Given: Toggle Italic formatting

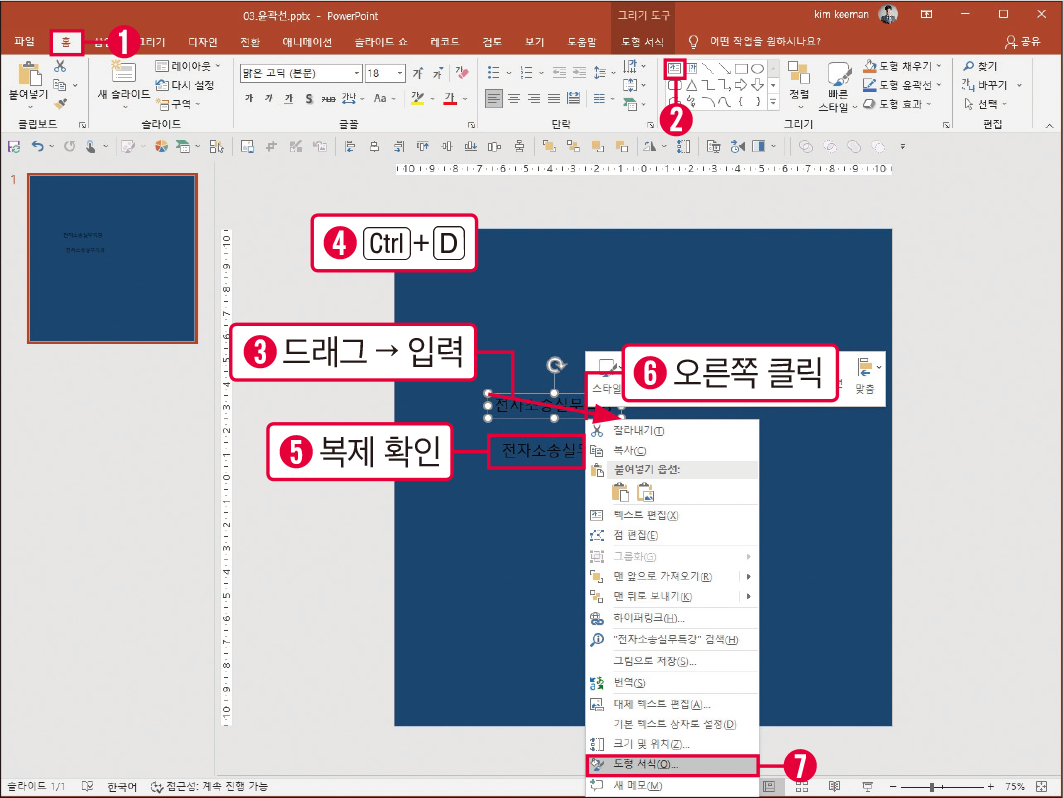Looking at the screenshot, I should tap(268, 99).
